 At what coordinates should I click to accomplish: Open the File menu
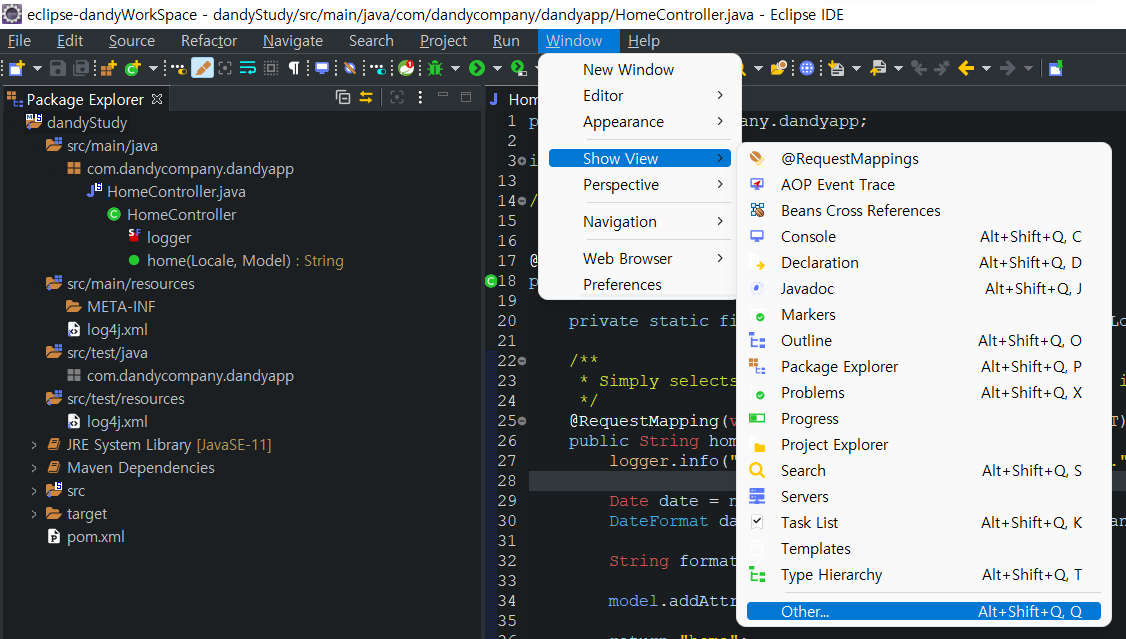click(x=19, y=41)
